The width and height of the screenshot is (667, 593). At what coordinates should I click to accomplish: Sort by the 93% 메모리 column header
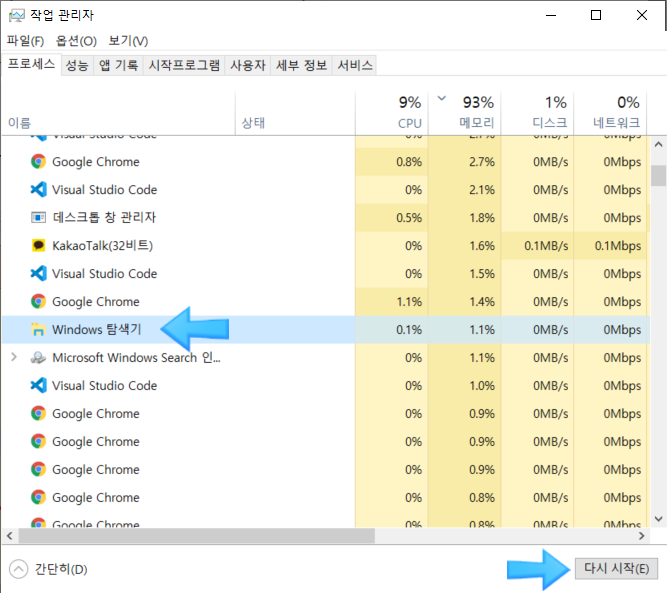(465, 114)
